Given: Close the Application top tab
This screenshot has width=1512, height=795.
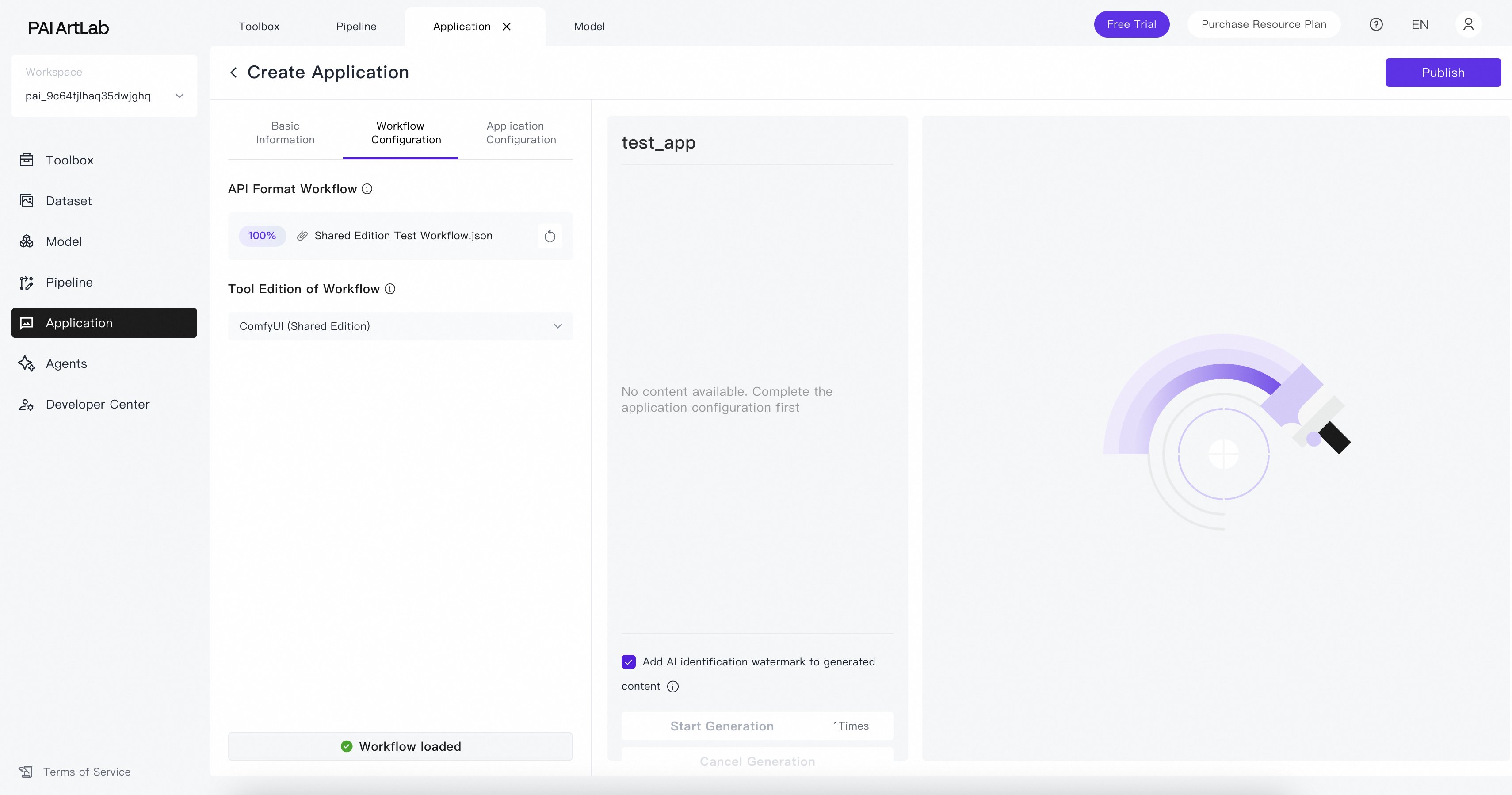Looking at the screenshot, I should click(507, 27).
